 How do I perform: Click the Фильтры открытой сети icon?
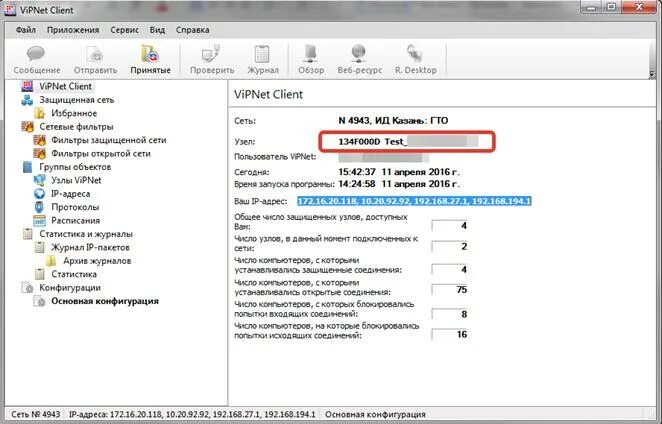coord(39,153)
